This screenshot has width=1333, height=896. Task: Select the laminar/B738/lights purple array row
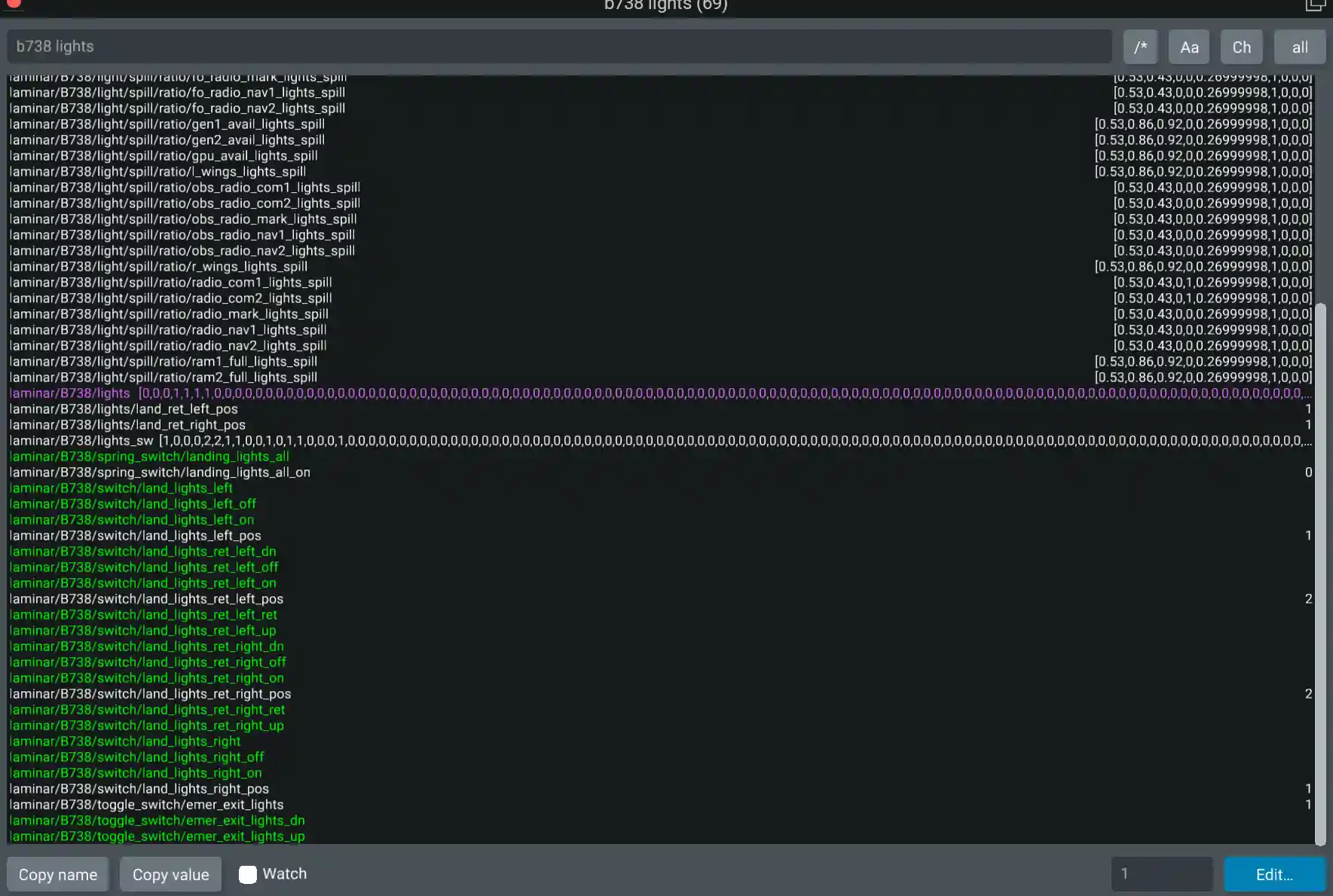660,393
